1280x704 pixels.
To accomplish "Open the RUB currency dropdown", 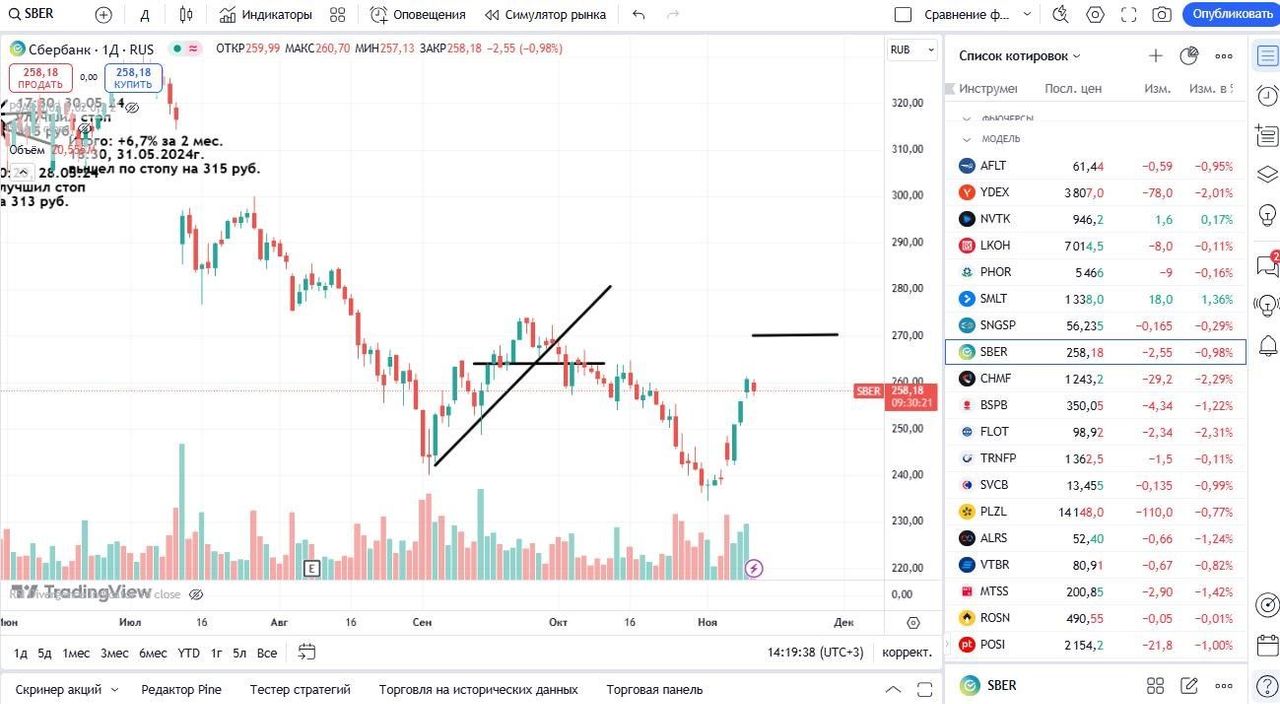I will [x=911, y=50].
